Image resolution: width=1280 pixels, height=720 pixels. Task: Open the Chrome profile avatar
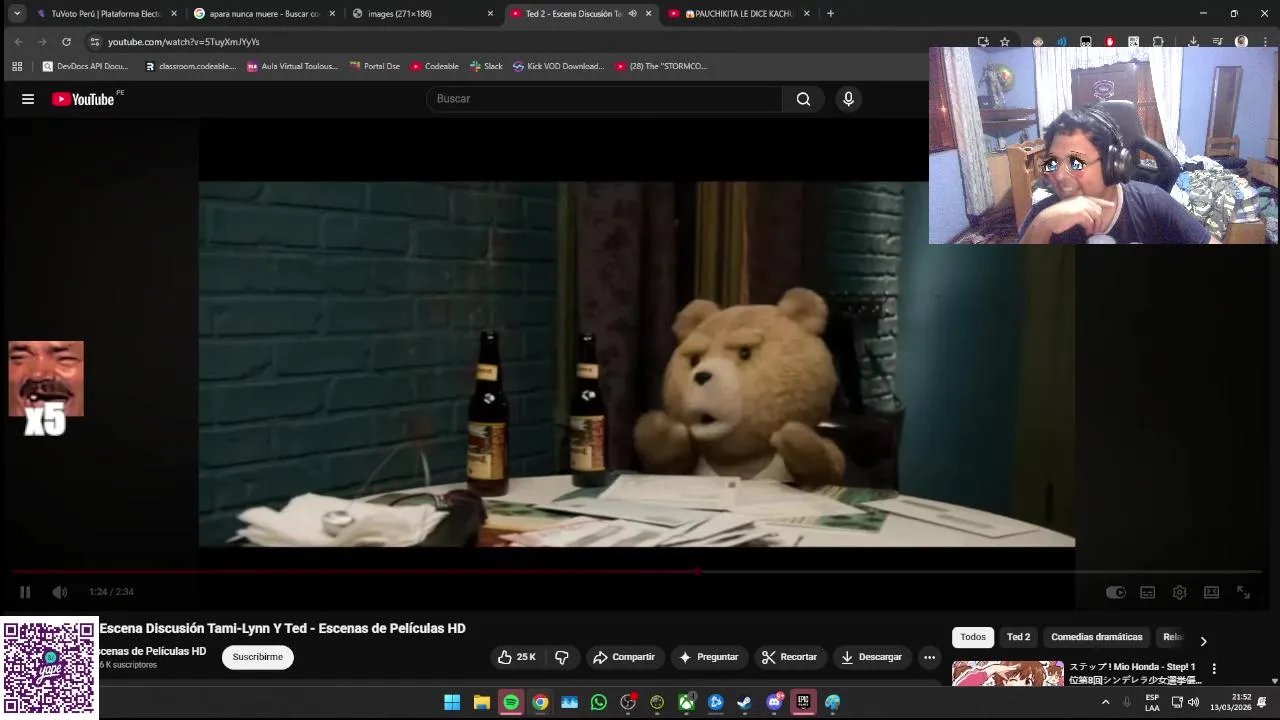pos(1241,42)
